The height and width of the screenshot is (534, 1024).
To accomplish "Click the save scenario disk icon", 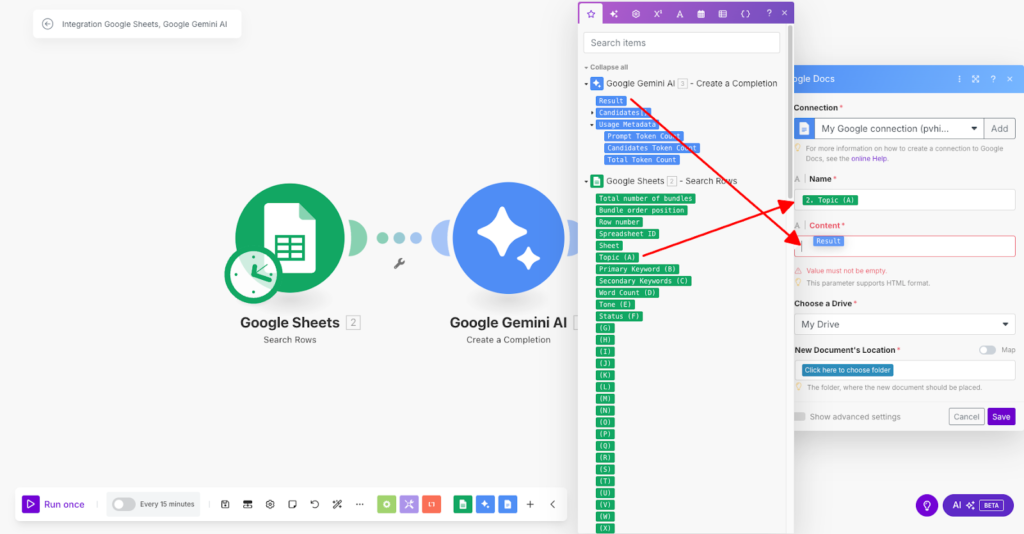I will tap(225, 504).
